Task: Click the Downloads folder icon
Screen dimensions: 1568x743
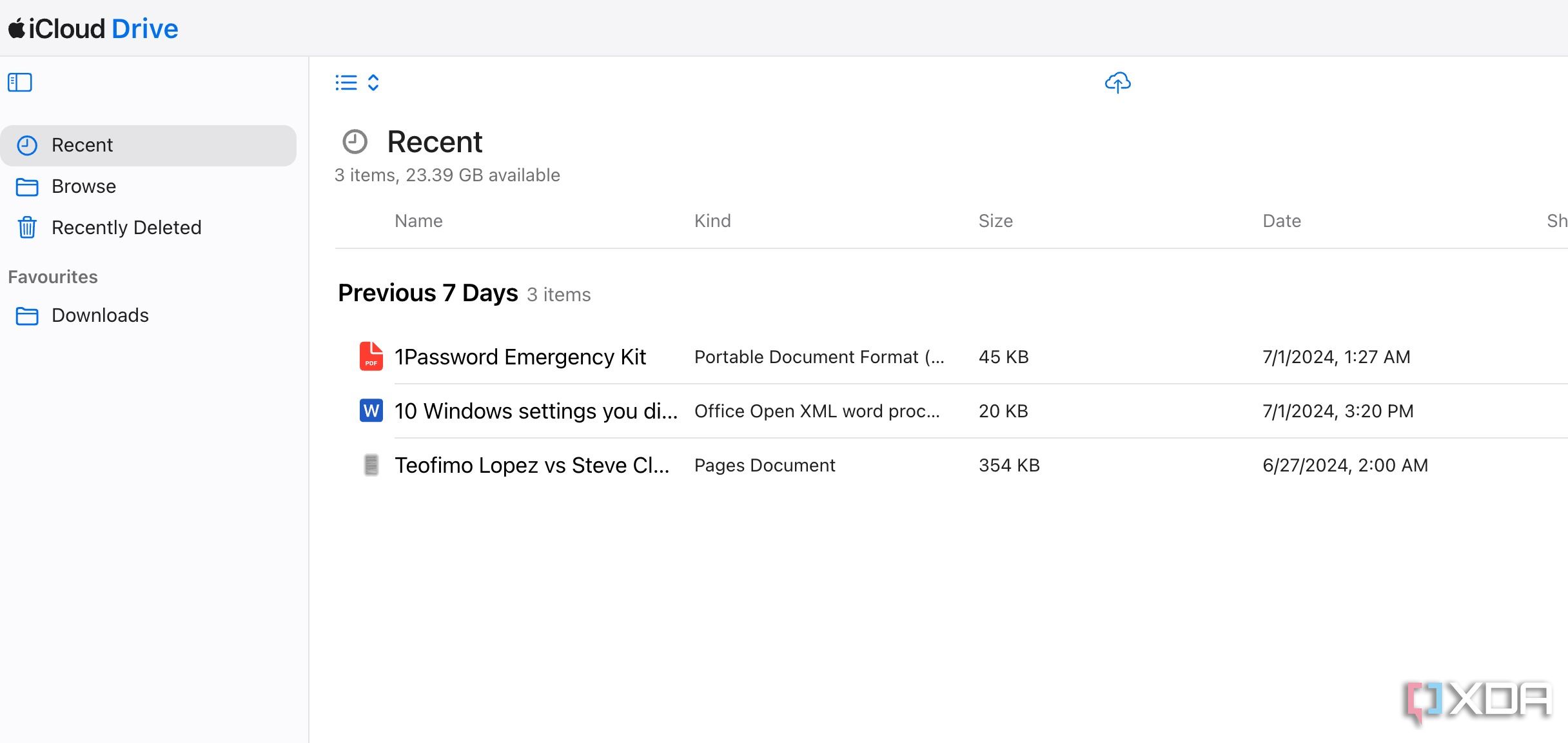Action: tap(27, 316)
